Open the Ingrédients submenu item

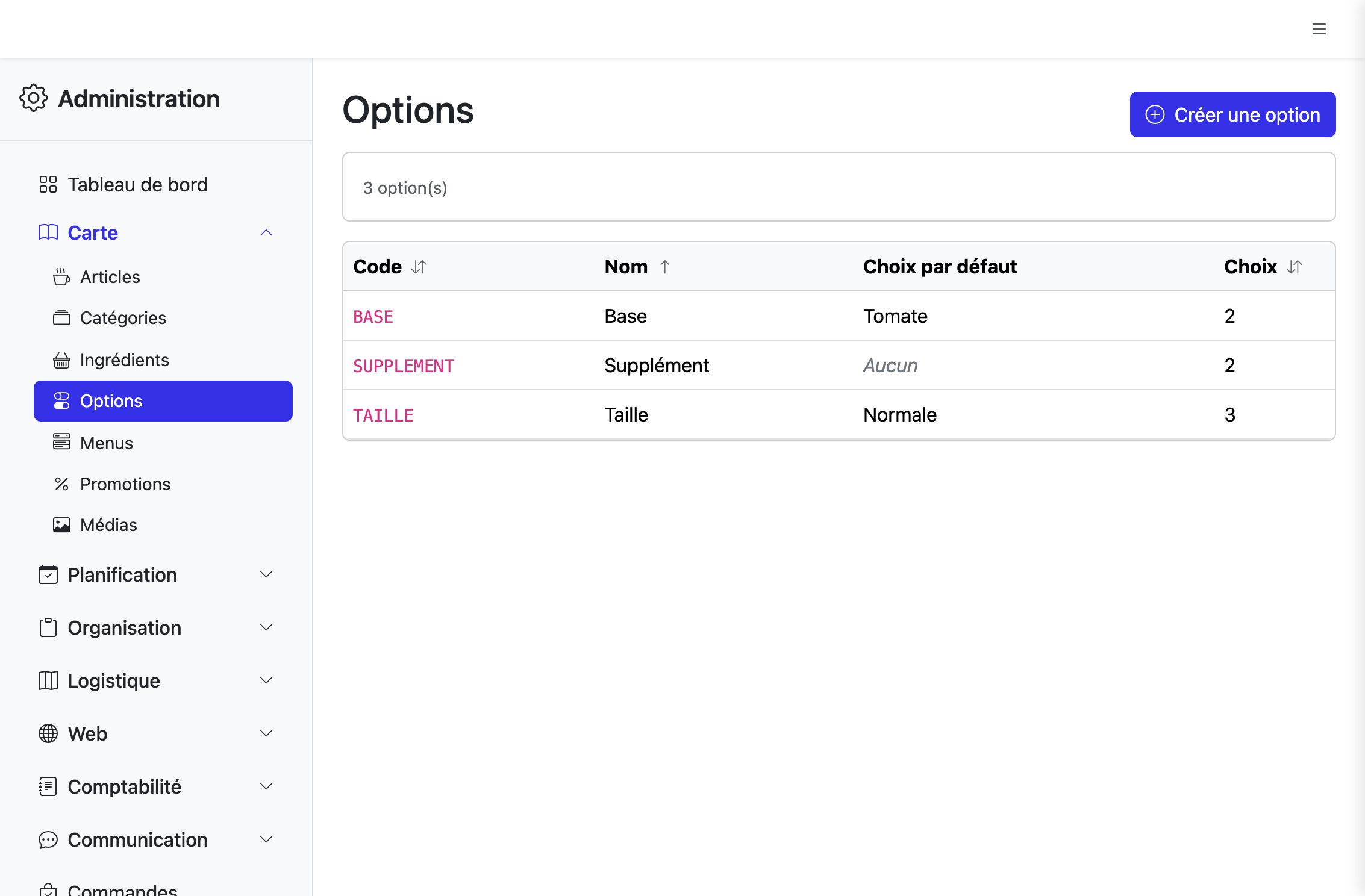point(163,360)
